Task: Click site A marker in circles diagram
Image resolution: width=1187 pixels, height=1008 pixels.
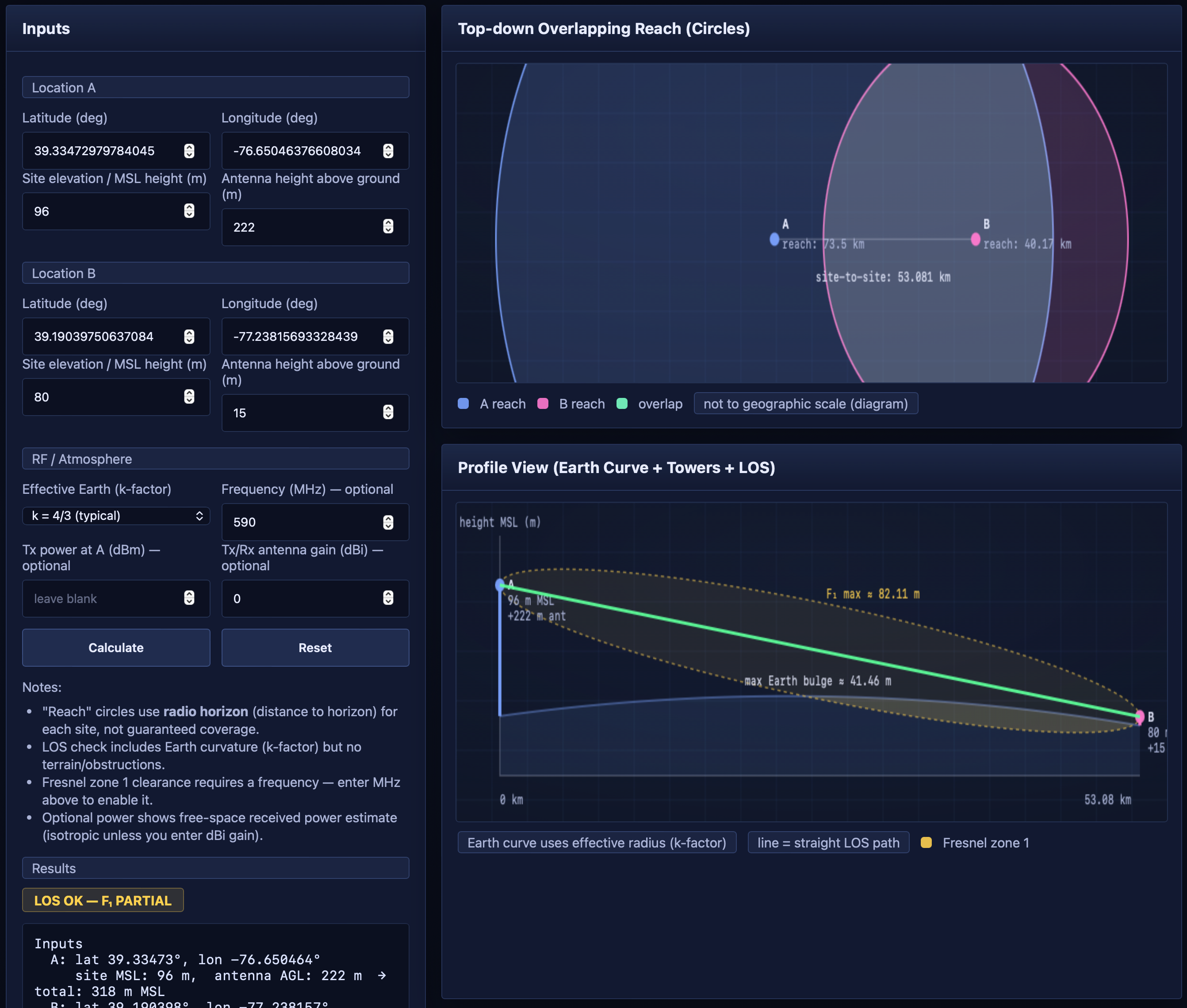Action: (x=774, y=240)
